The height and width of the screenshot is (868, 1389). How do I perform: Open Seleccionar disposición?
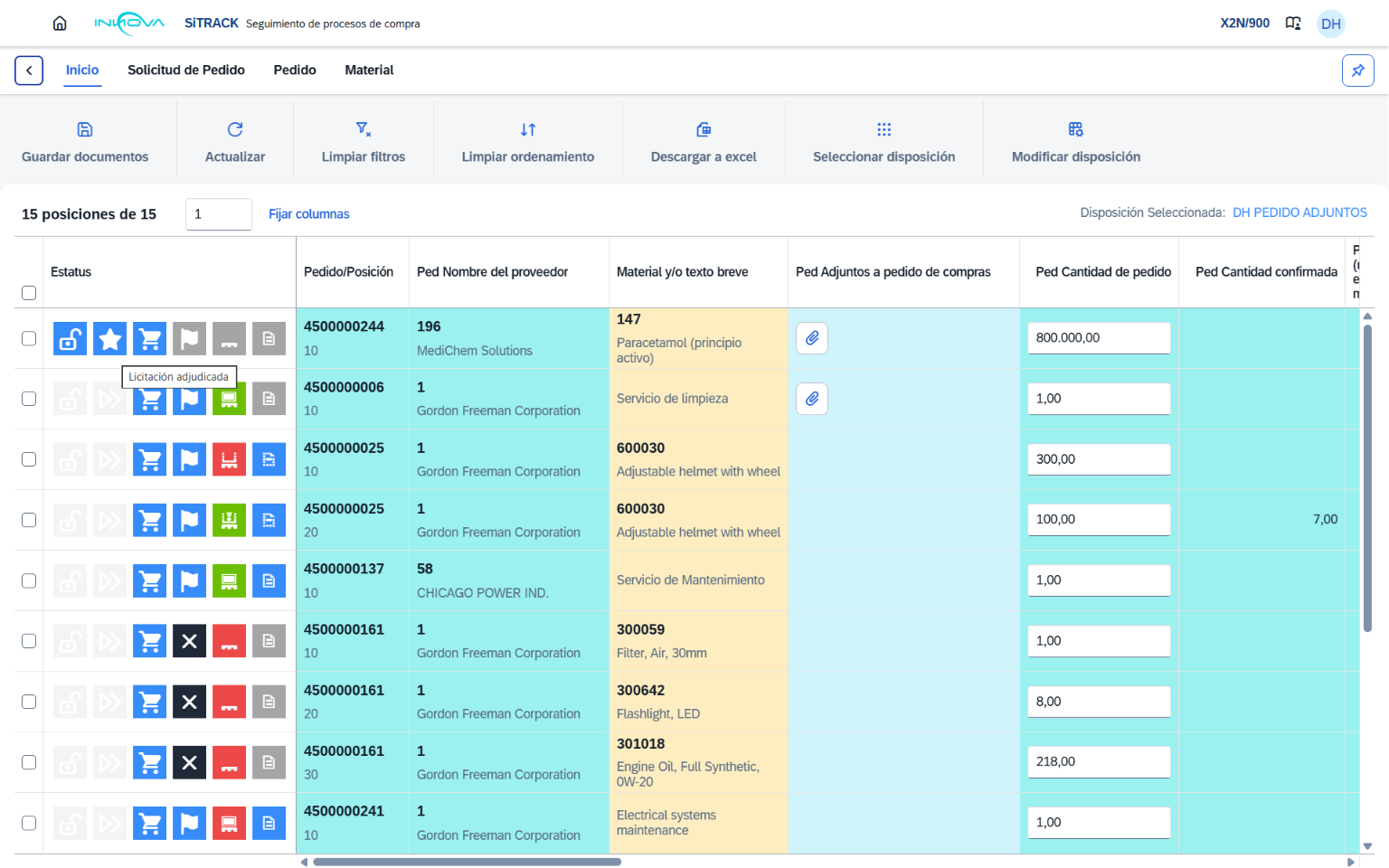884,142
